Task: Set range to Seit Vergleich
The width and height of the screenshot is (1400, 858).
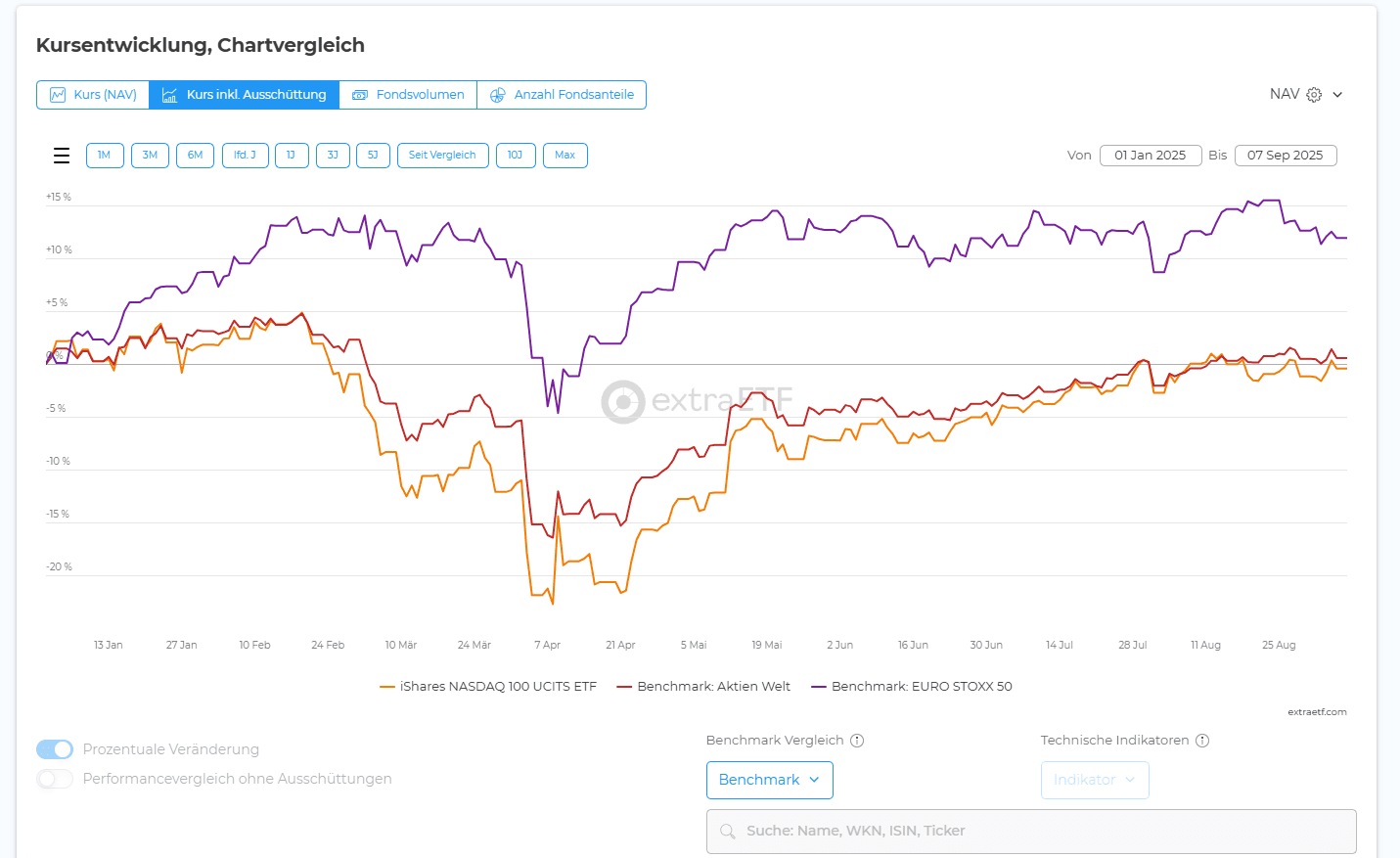Action: pos(442,156)
